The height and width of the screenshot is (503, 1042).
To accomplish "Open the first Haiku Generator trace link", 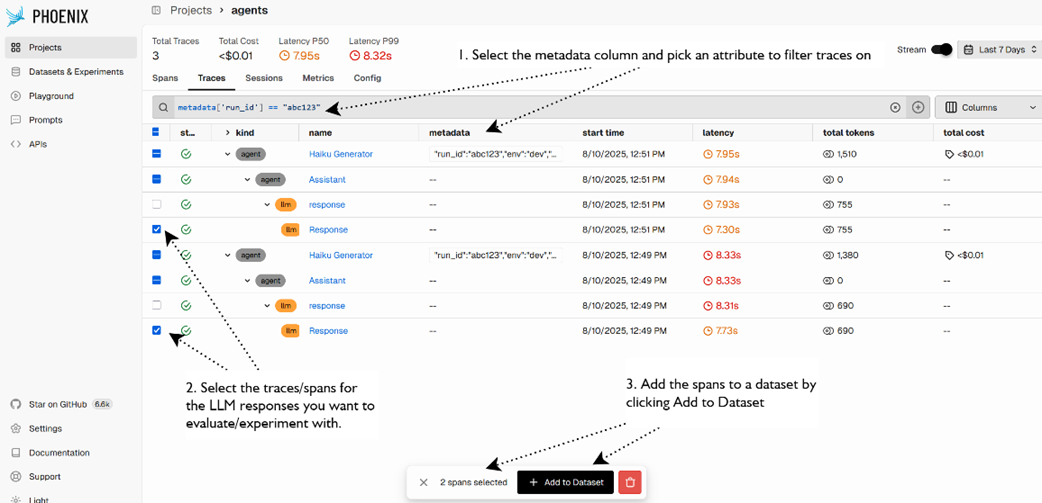I will pos(340,154).
